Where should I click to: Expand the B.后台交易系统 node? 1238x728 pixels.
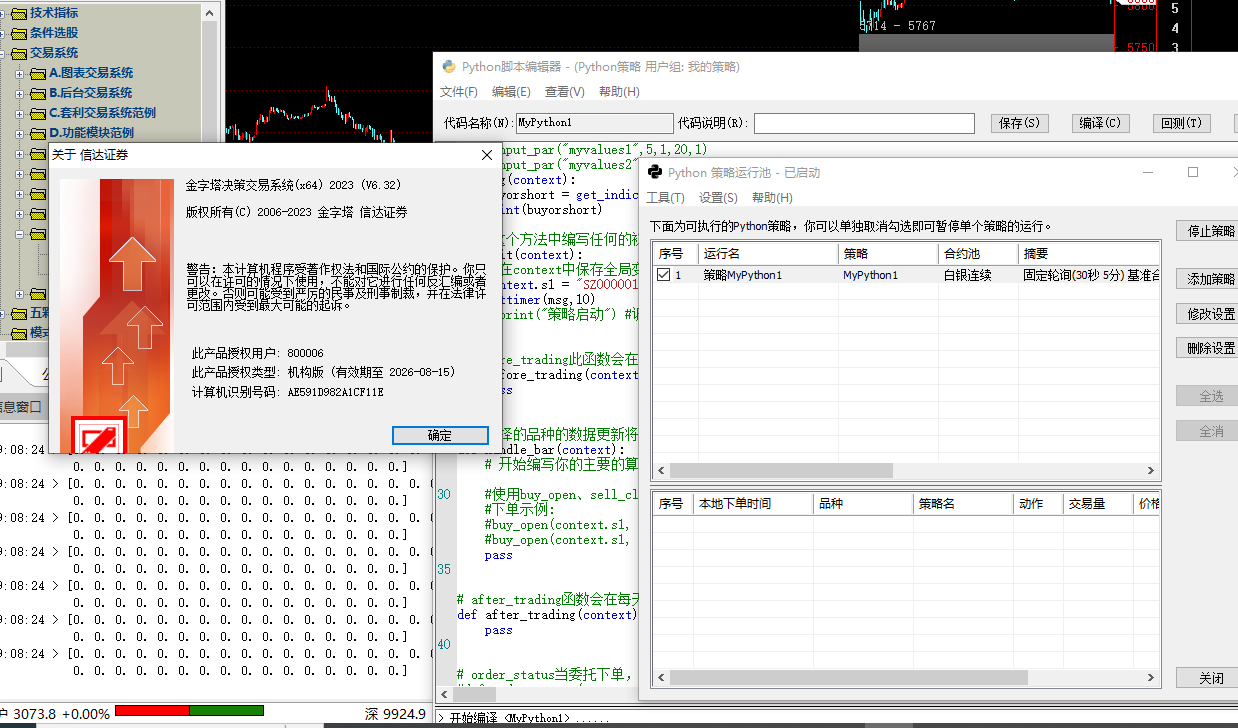pos(20,93)
